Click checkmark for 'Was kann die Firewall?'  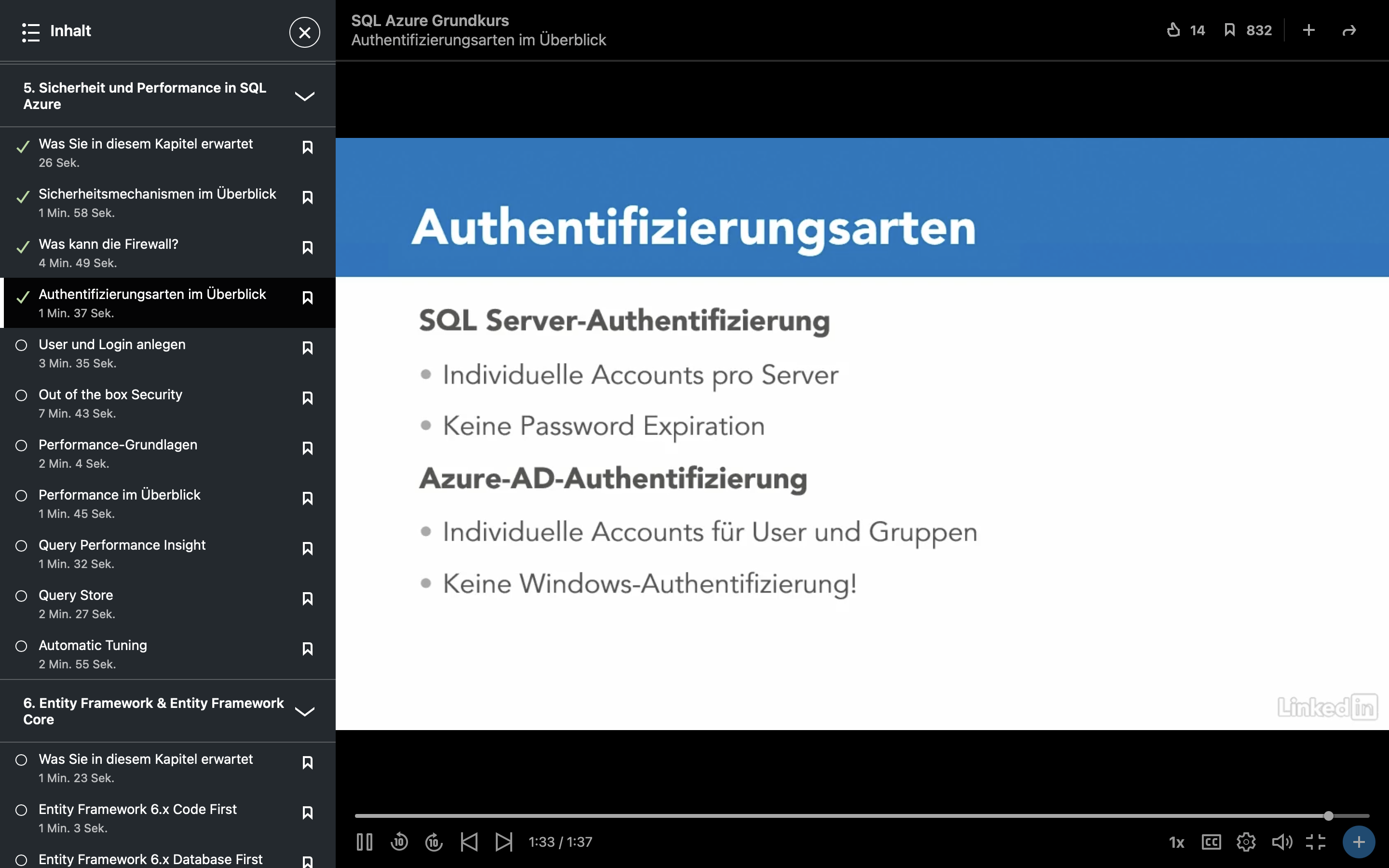click(x=23, y=247)
